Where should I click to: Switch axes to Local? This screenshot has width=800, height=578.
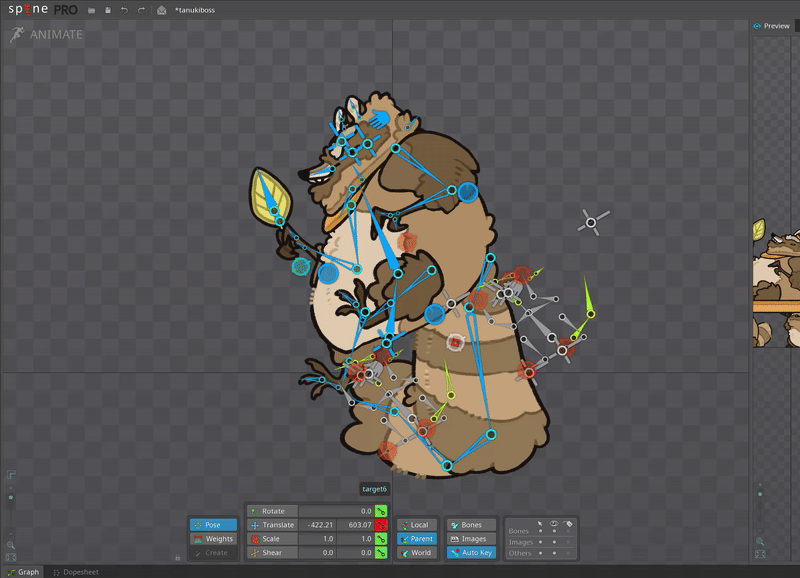tap(417, 524)
